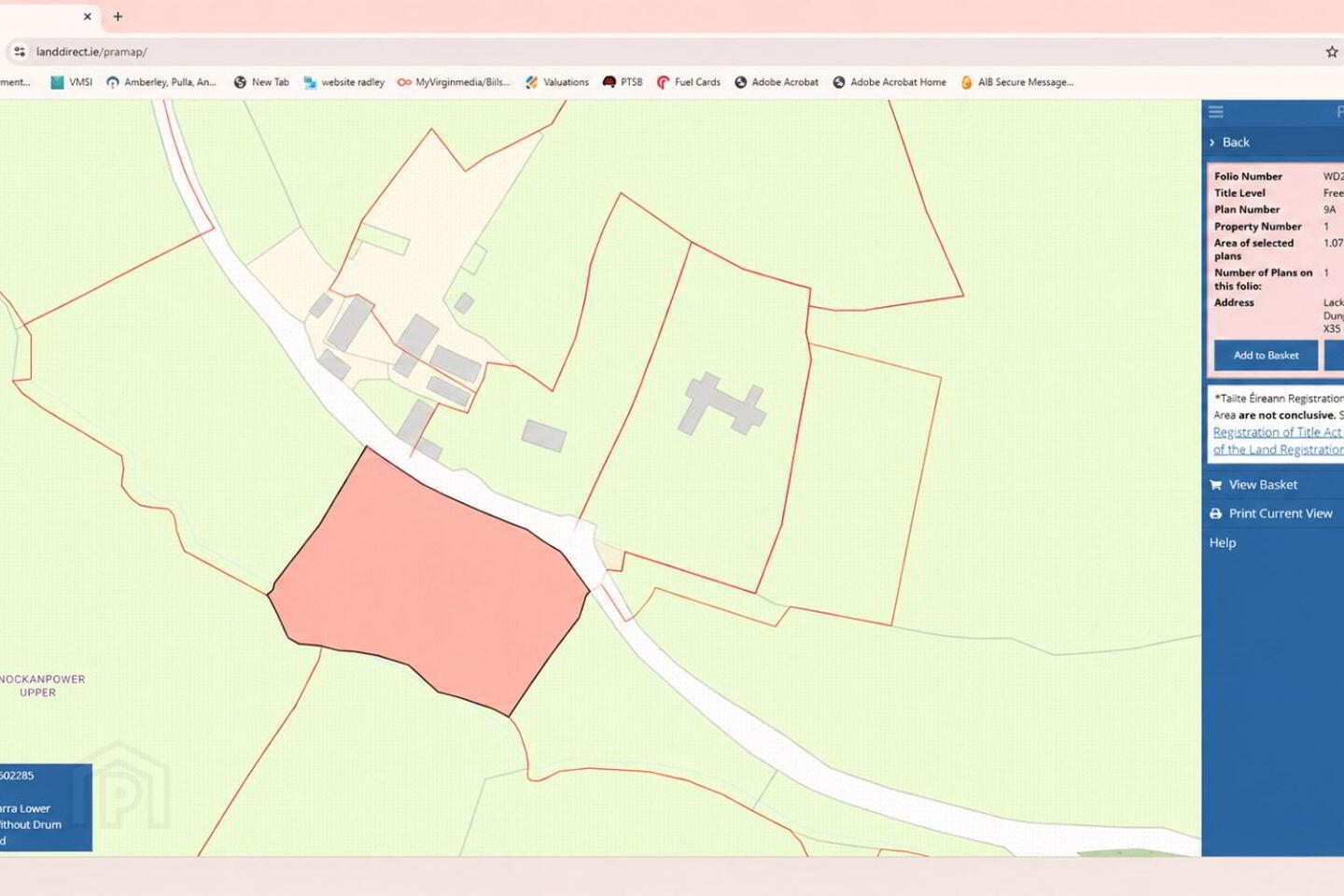1344x896 pixels.
Task: Click the Property Number label
Action: click(x=1258, y=227)
